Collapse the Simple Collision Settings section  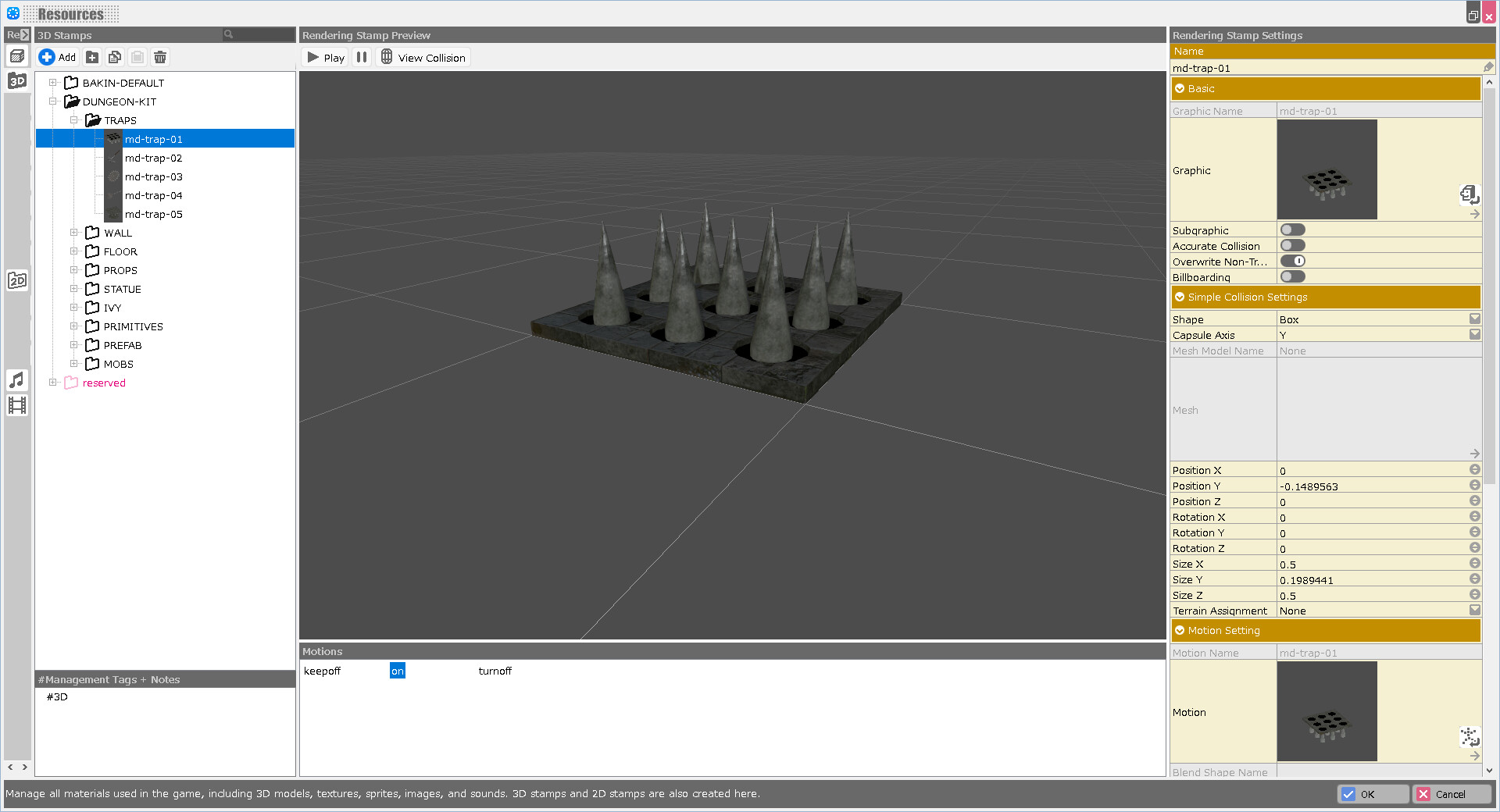[x=1180, y=297]
